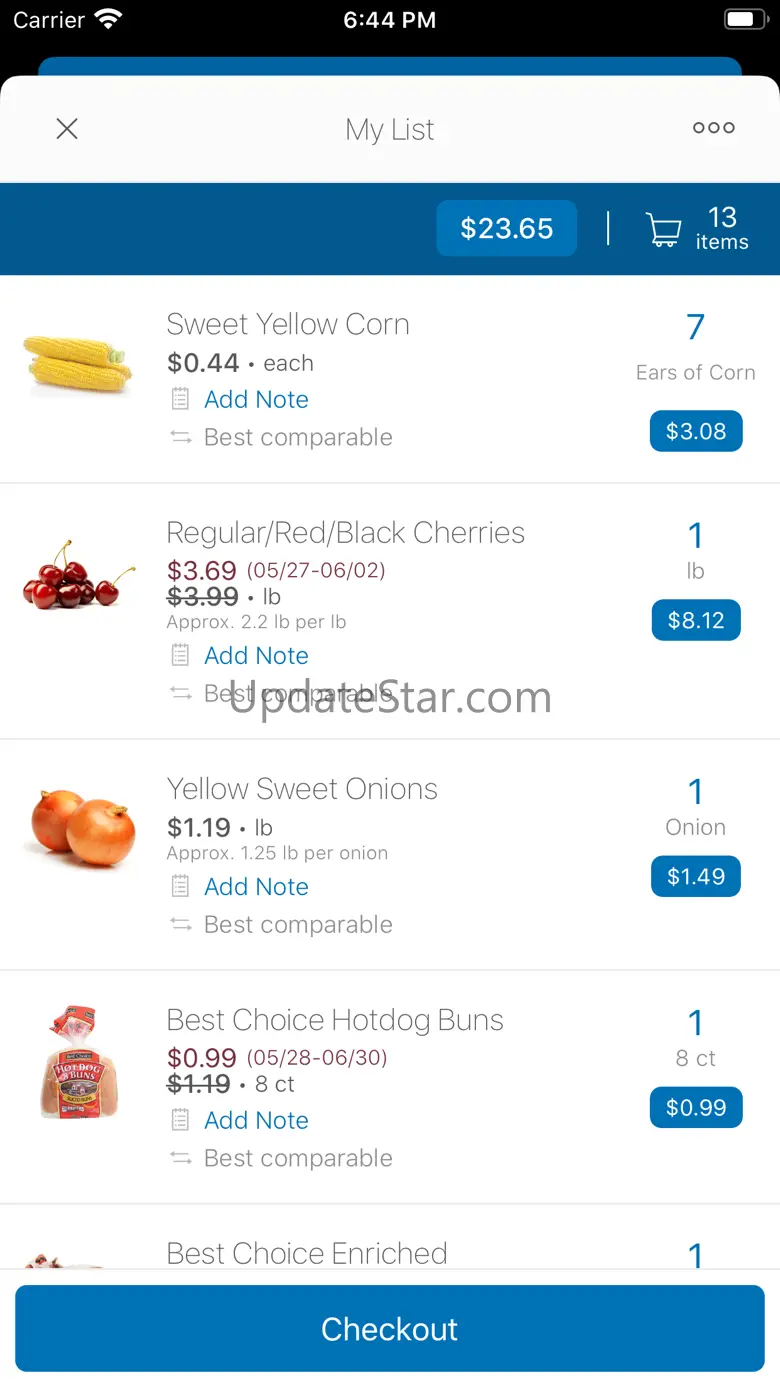The width and height of the screenshot is (780, 1387).
Task: Tap note icon under Regular/Red/Black Cherries
Action: 180,655
